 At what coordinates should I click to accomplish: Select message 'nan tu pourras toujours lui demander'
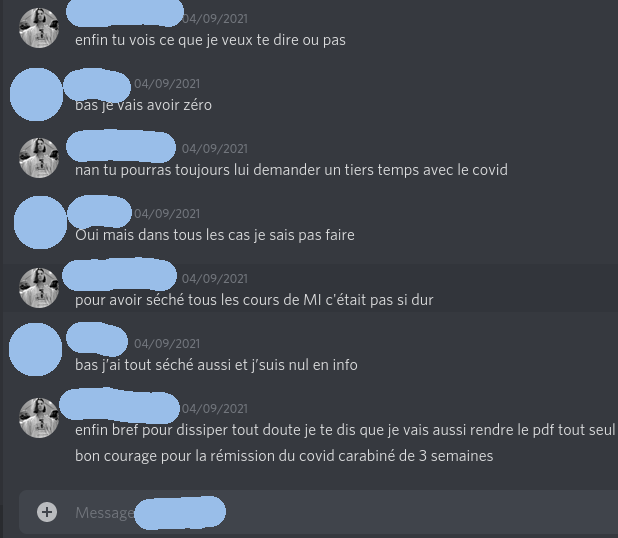[x=291, y=170]
